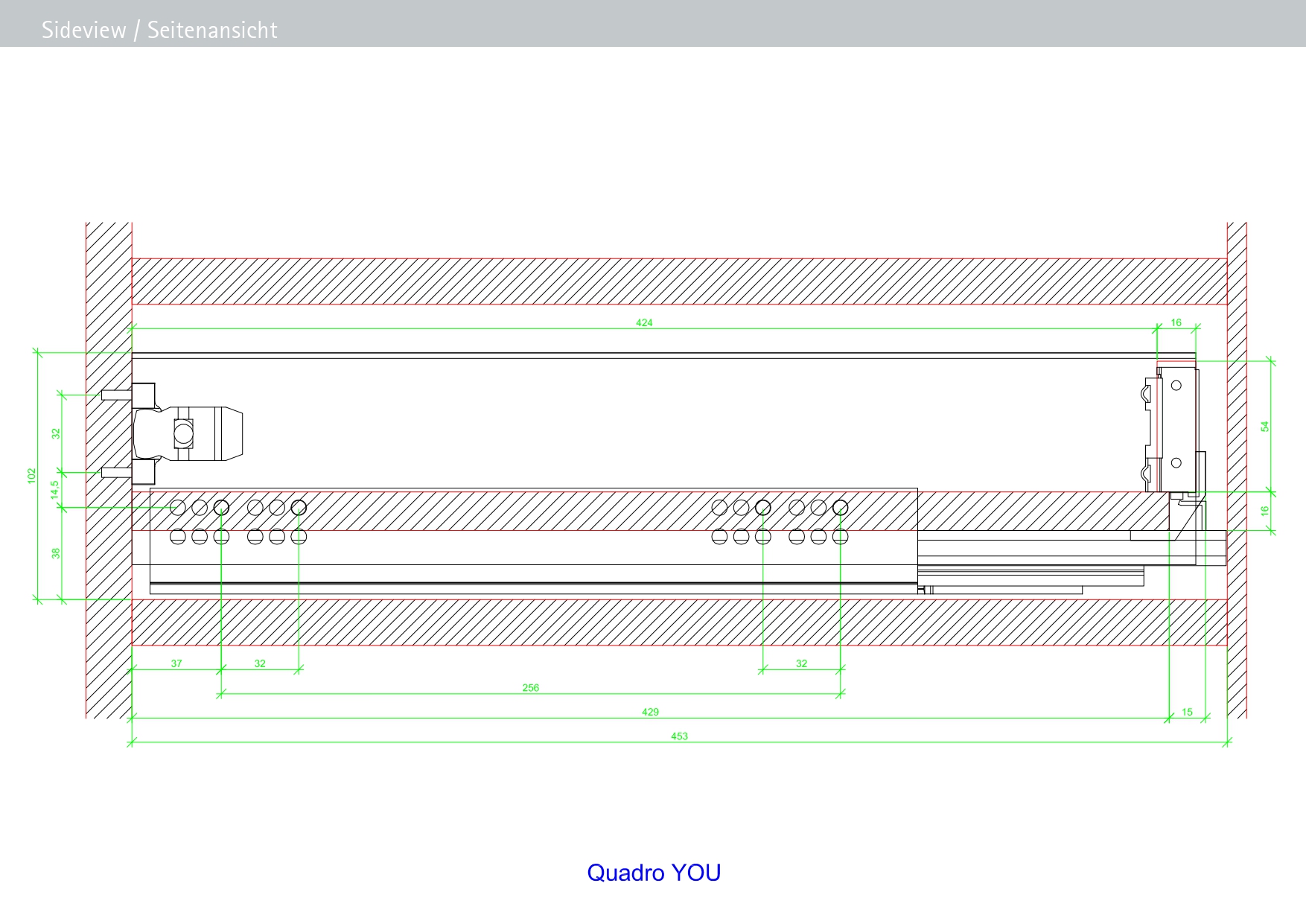Screen dimensions: 1306x924
Task: Click the upper mounting pin on left wall
Action: 112,395
